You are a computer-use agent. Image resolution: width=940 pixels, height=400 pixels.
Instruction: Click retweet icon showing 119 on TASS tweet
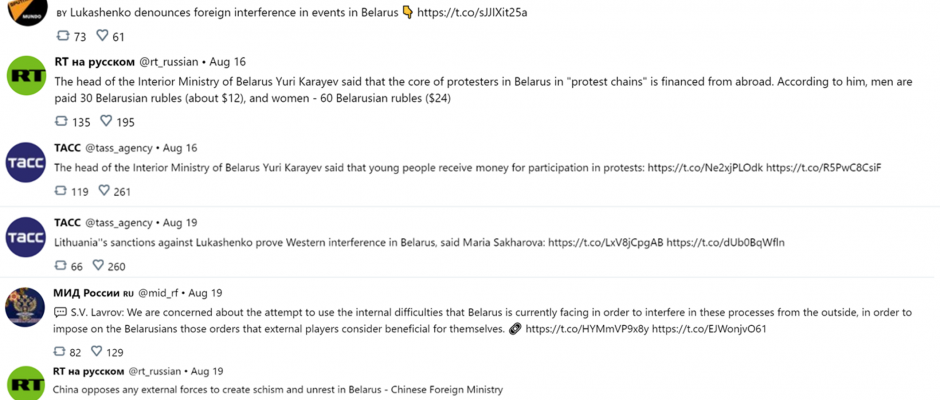(61, 191)
